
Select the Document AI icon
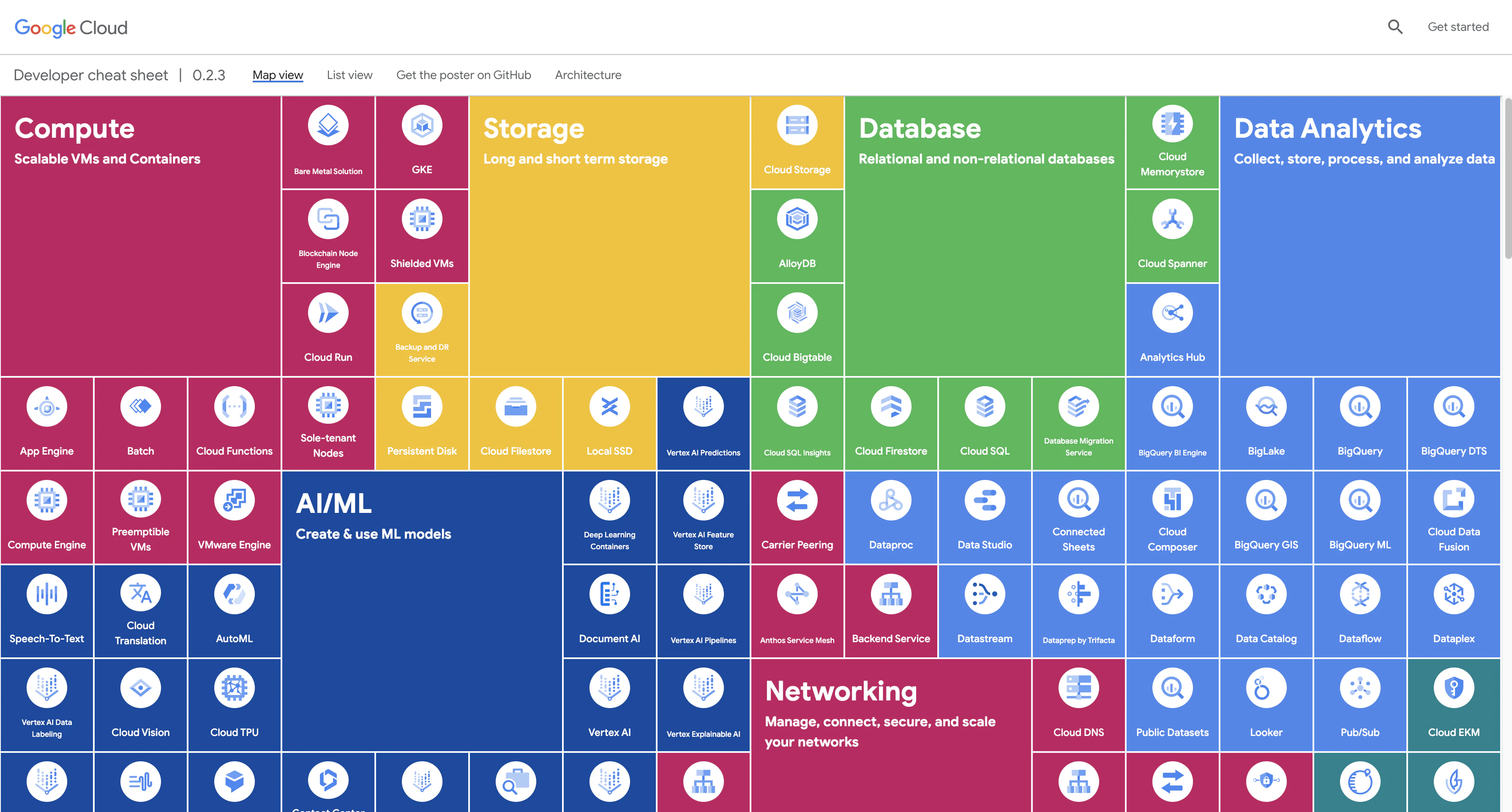(x=610, y=594)
